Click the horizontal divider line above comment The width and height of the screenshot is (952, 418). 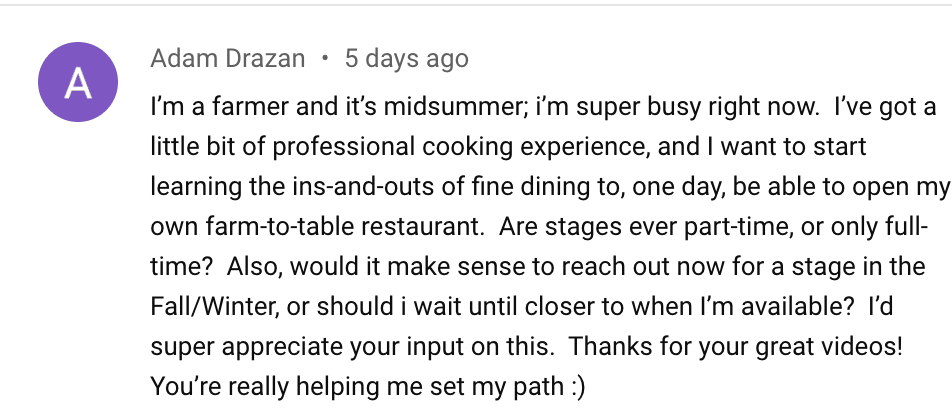pyautogui.click(x=476, y=4)
